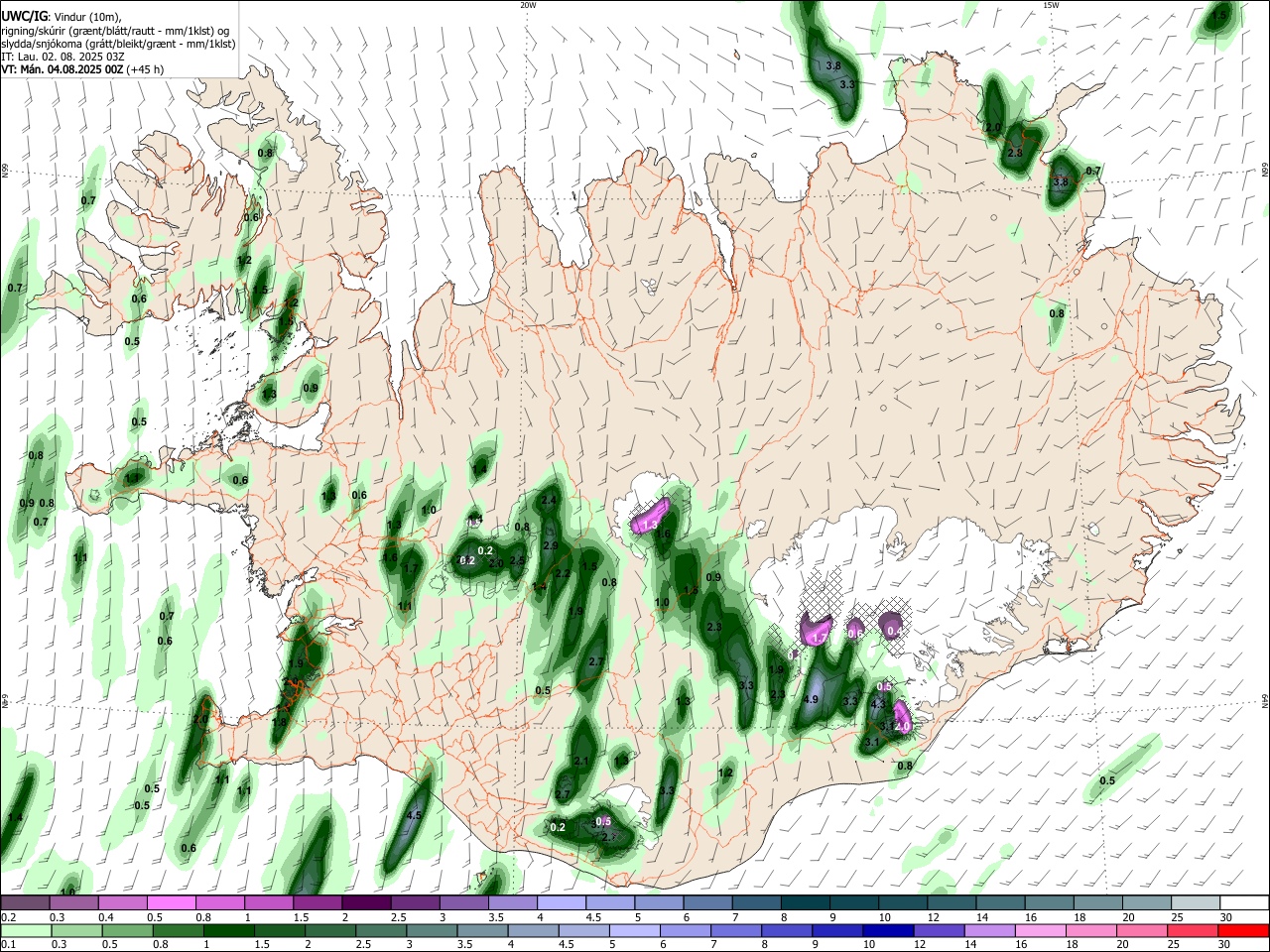Click the rain legend swatch spanning 25 to 30
Viewport: 1270px width, 952px height.
coord(1194,931)
